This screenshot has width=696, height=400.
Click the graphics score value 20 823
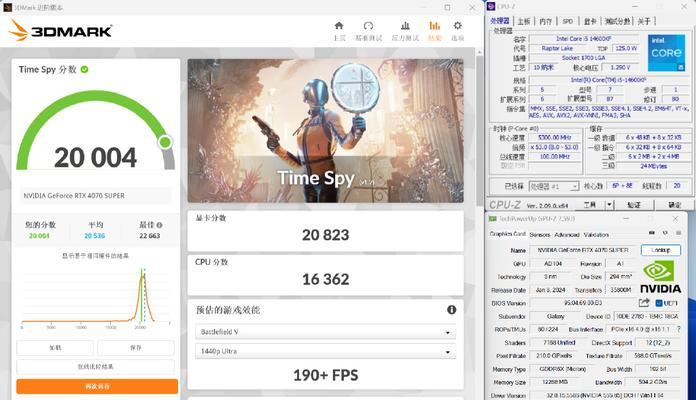325,235
